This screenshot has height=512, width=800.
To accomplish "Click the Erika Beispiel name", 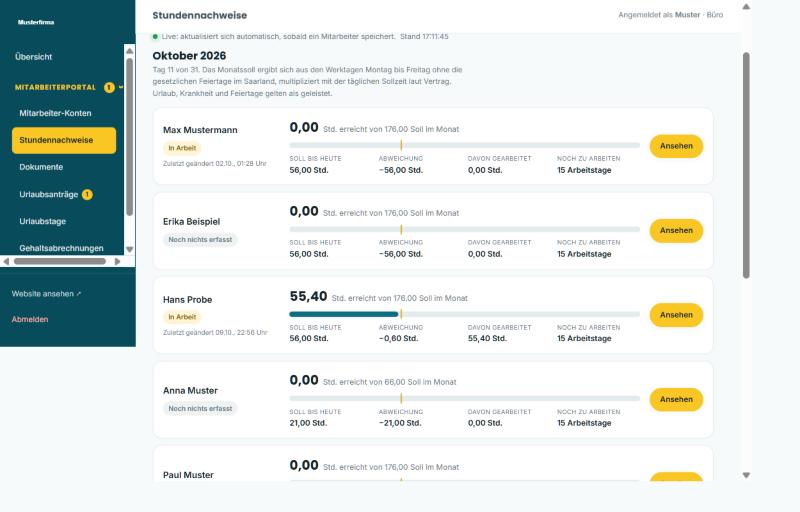I will [191, 222].
